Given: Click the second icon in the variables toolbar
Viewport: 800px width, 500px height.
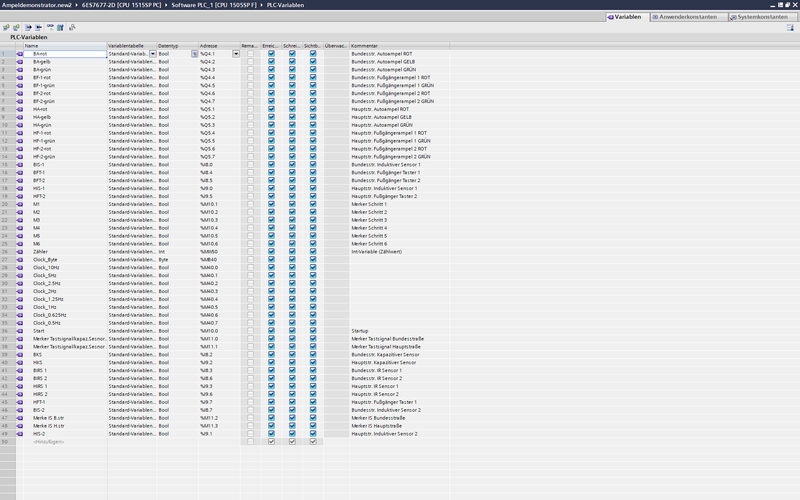Looking at the screenshot, I should [x=16, y=27].
